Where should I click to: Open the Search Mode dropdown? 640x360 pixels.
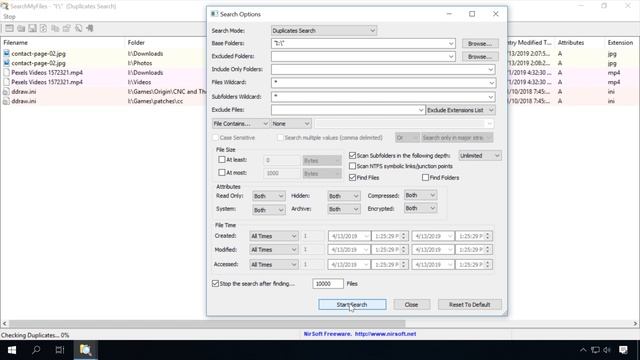324,31
